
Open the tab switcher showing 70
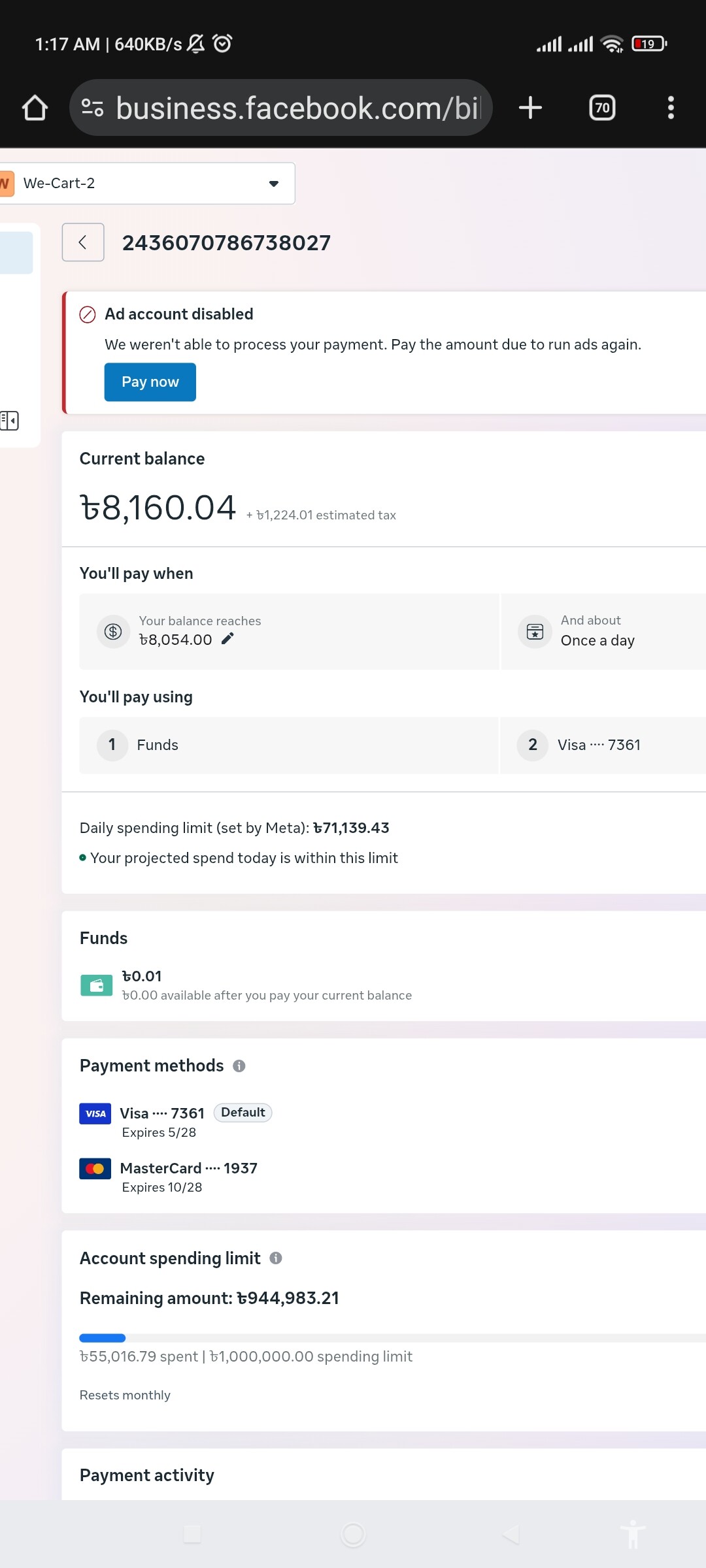[602, 108]
